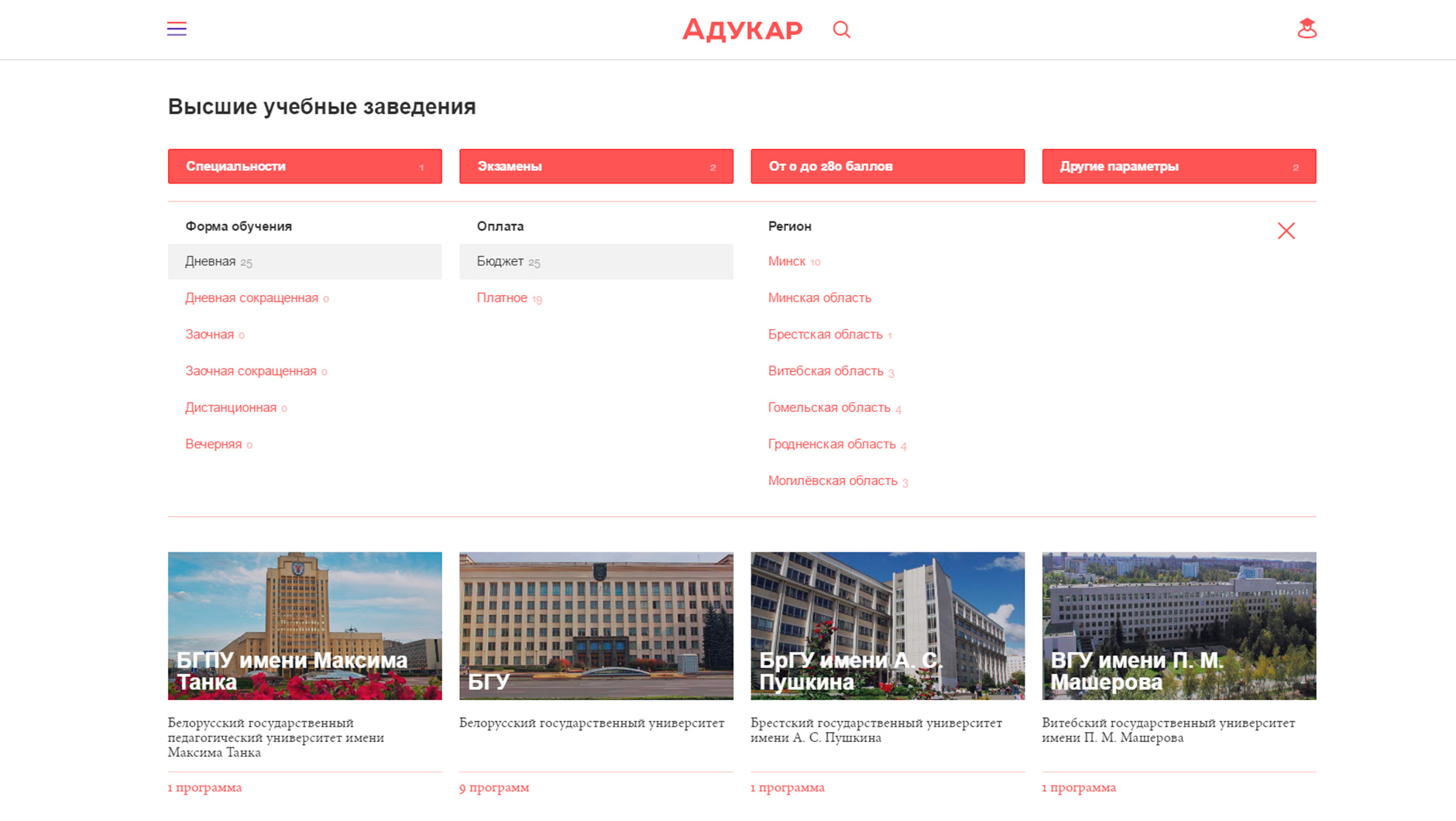
Task: Expand the Экзамены filter
Action: [x=596, y=167]
